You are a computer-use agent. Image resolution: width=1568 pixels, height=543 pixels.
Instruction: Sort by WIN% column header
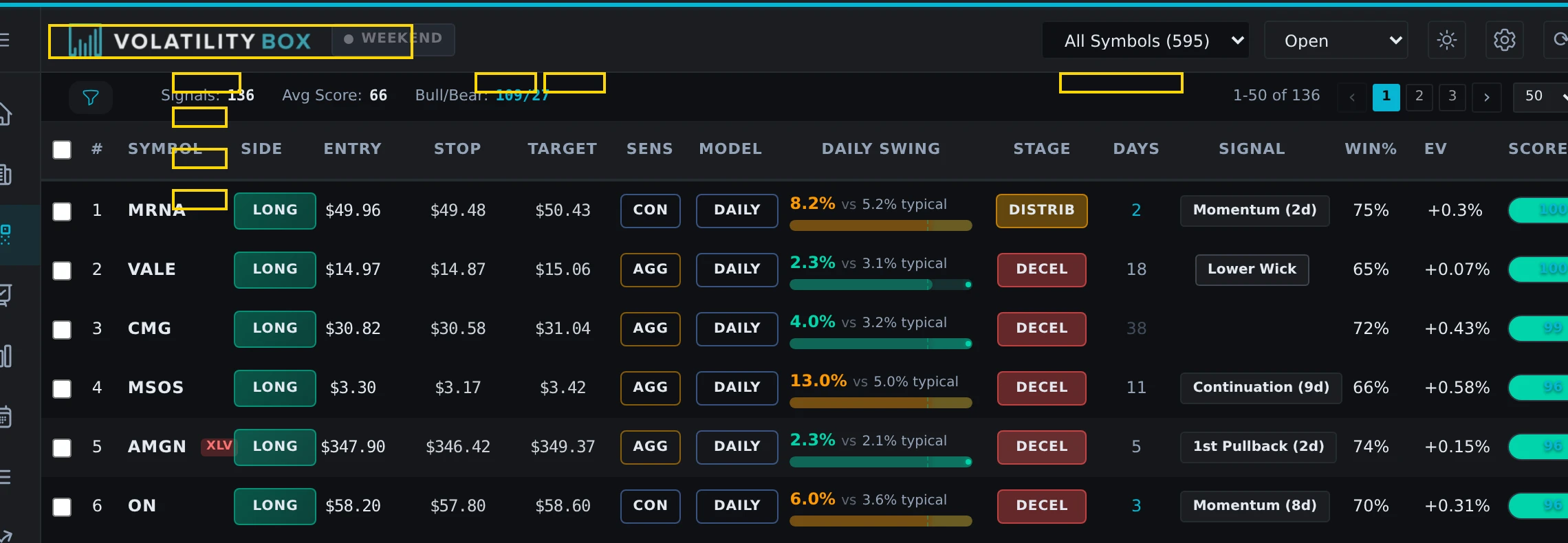click(x=1370, y=148)
